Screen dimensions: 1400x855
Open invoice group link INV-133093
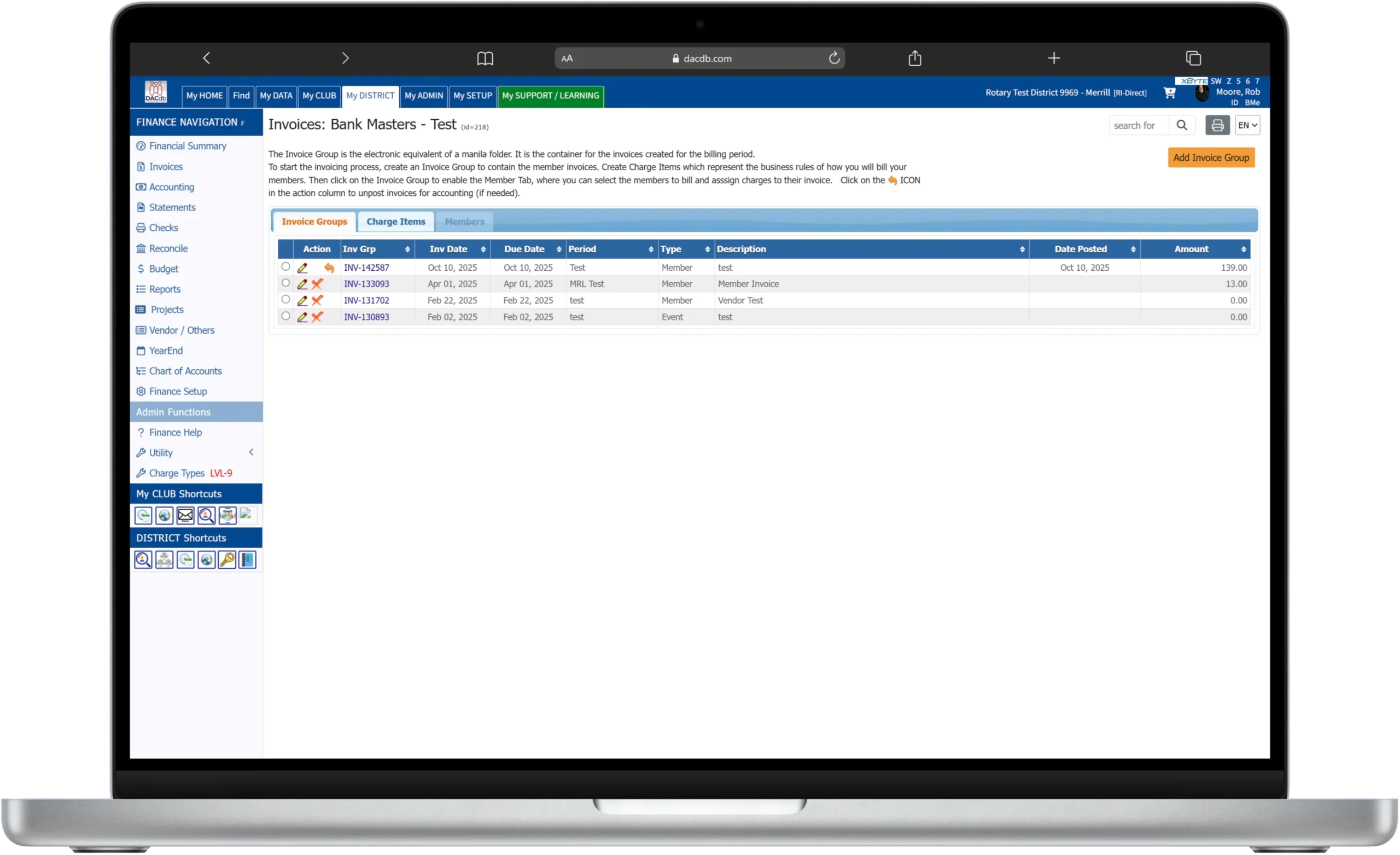pos(366,284)
